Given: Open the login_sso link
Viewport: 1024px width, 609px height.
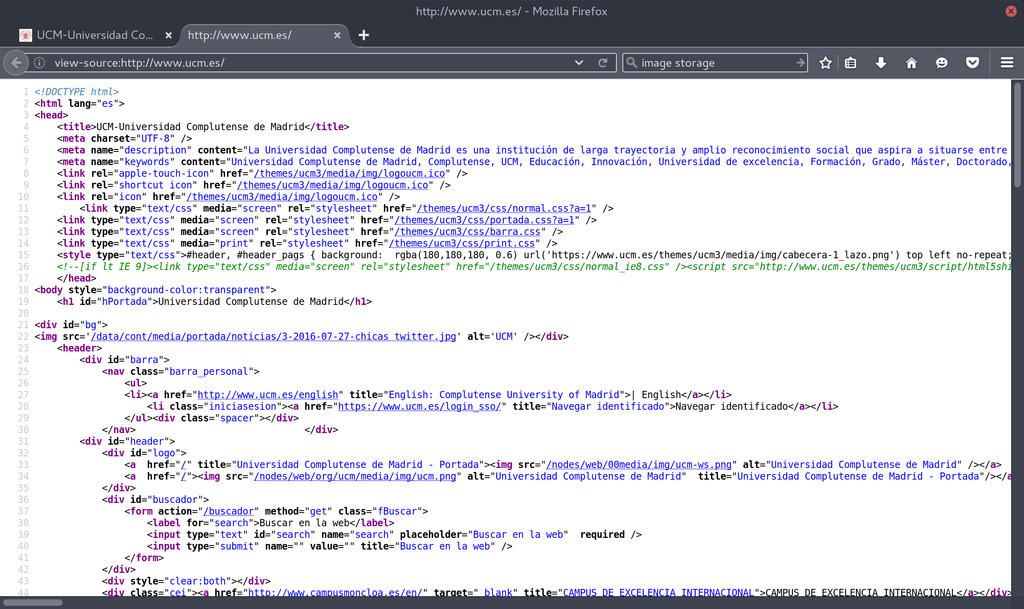Looking at the screenshot, I should tap(419, 407).
